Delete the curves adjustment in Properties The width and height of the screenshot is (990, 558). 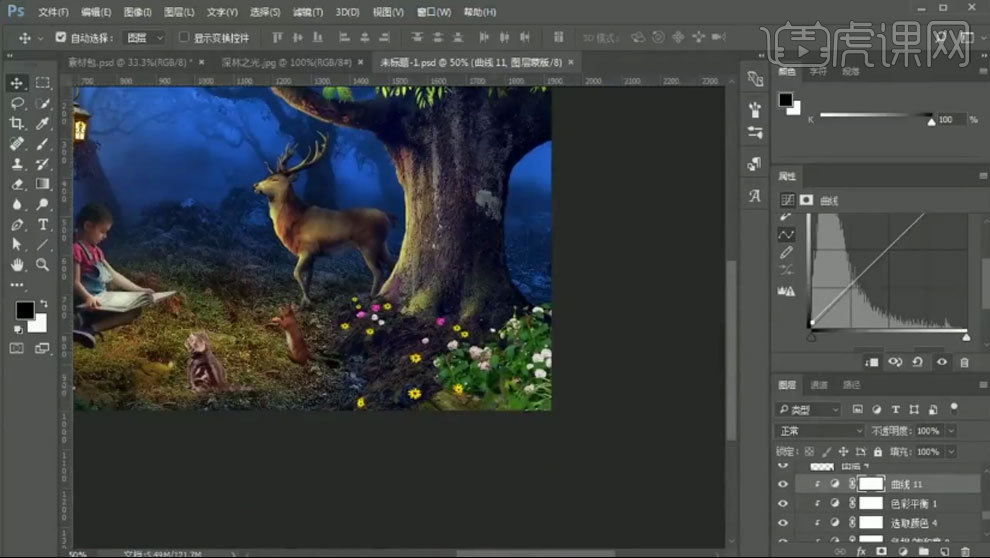[x=964, y=362]
